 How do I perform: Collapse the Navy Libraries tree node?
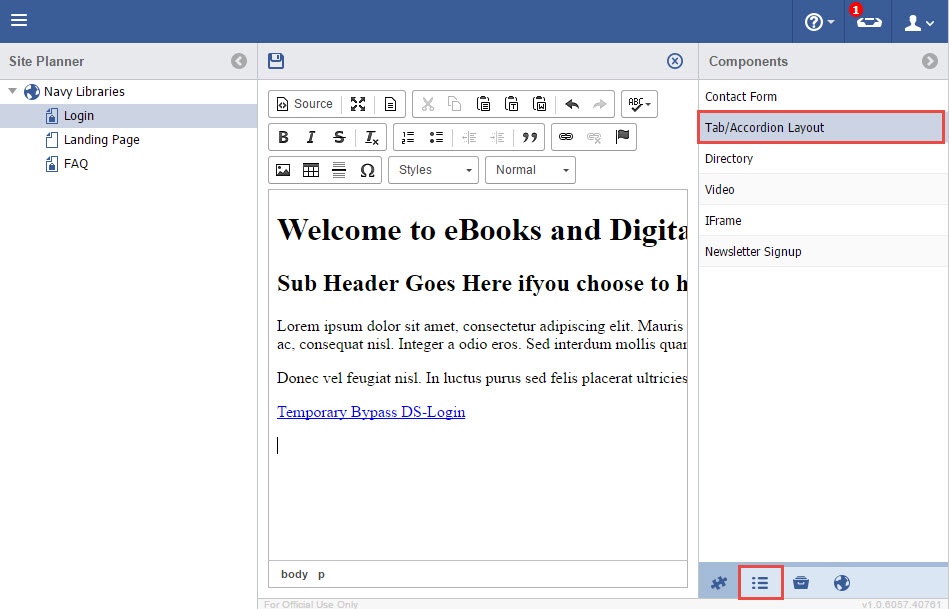coord(13,92)
